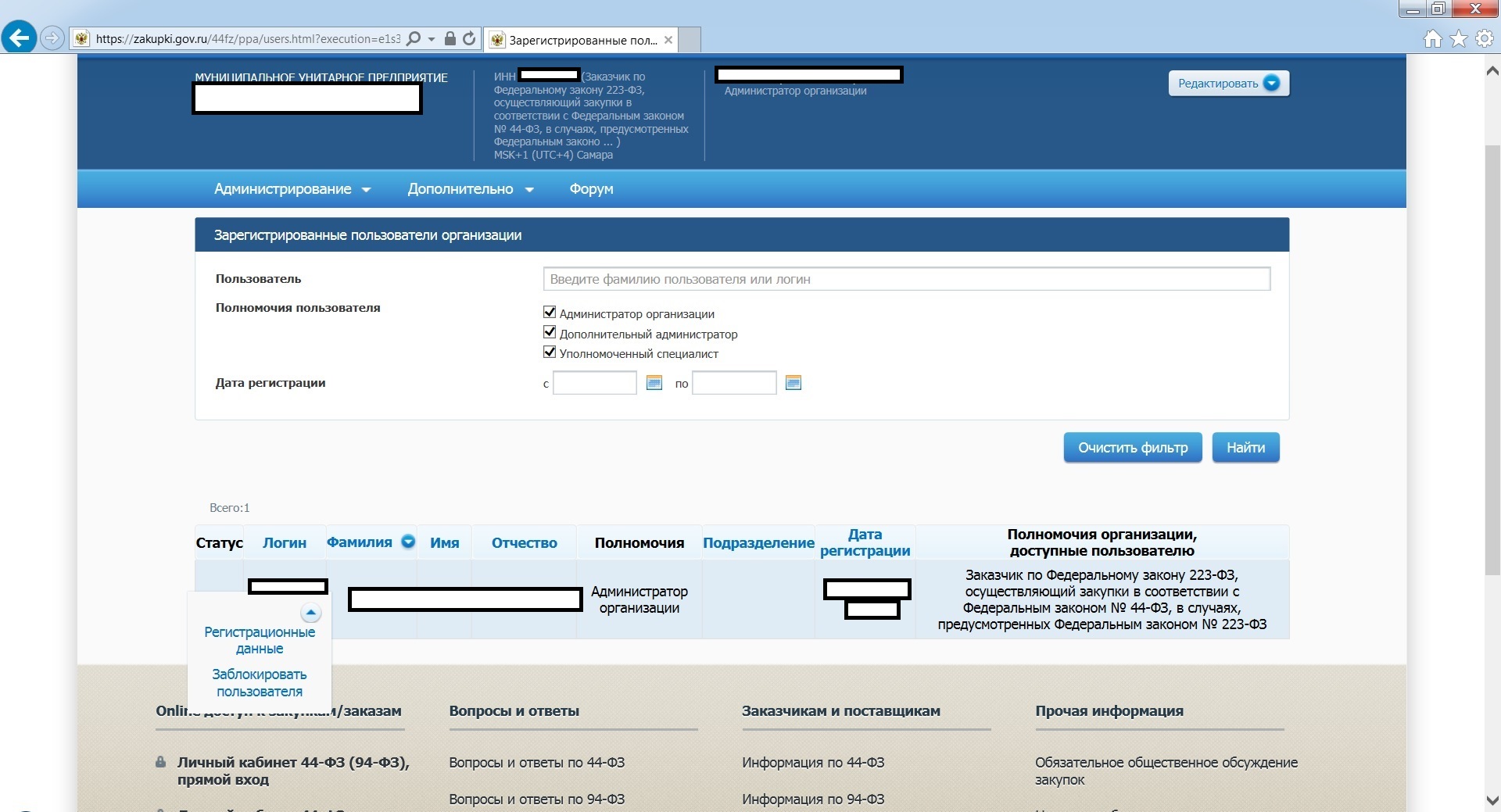Open the Форум menu item
Viewport: 1501px width, 812px height.
coord(591,189)
